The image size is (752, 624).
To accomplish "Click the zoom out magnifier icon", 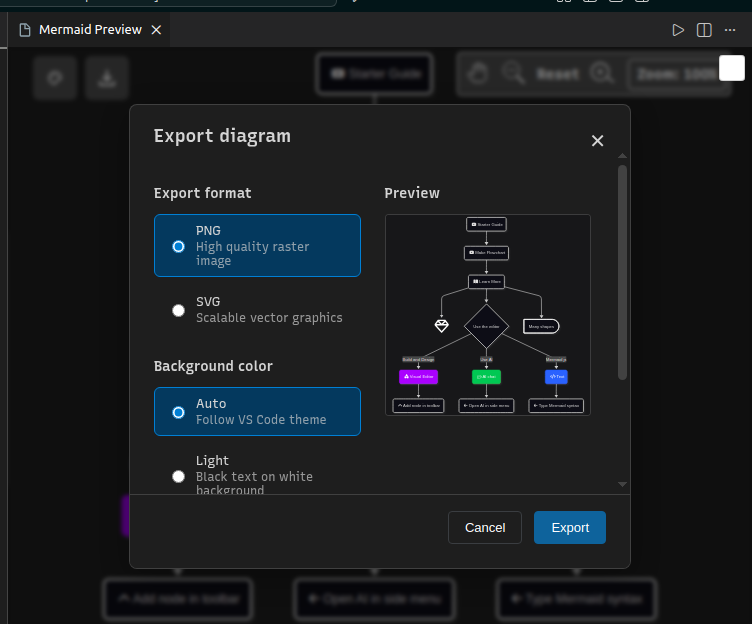I will click(x=513, y=74).
